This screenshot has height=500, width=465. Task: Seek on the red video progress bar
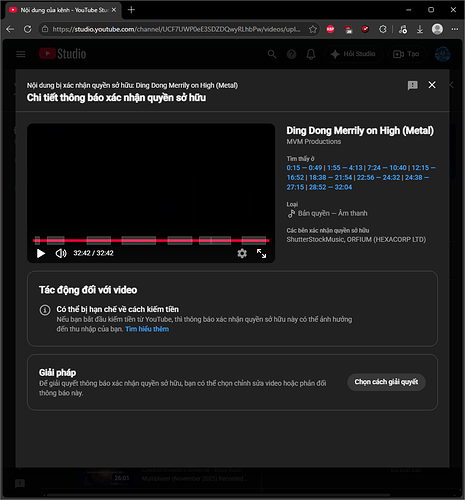pos(151,240)
